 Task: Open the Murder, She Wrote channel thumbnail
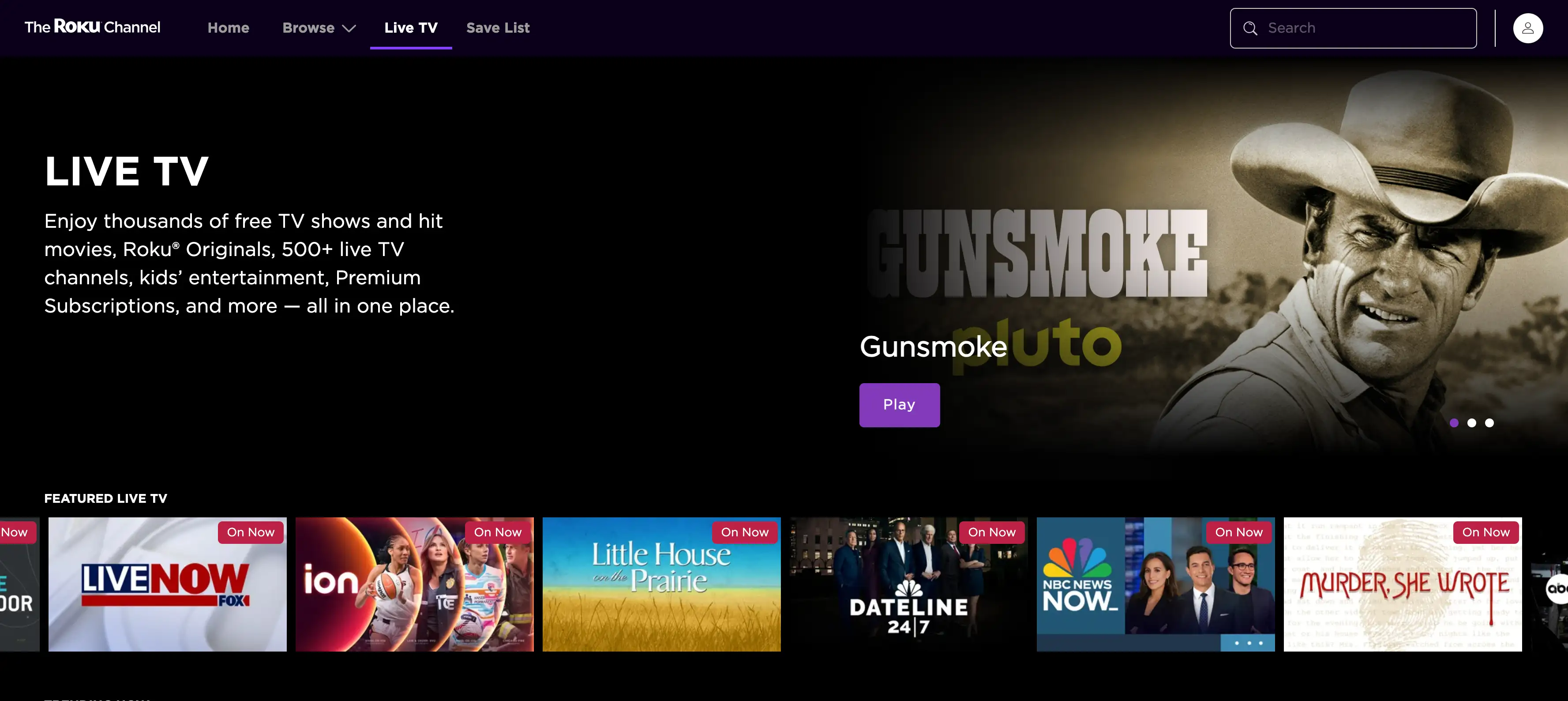[x=1403, y=584]
